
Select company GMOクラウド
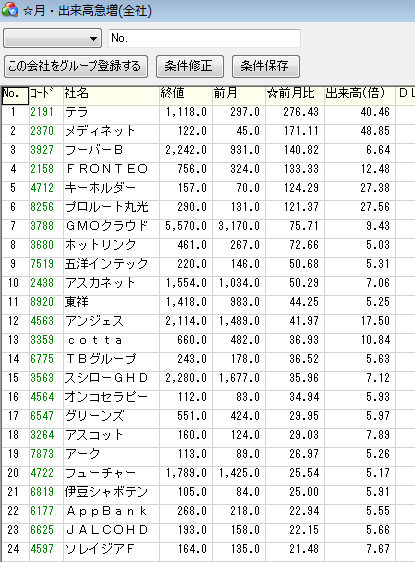pyautogui.click(x=107, y=226)
